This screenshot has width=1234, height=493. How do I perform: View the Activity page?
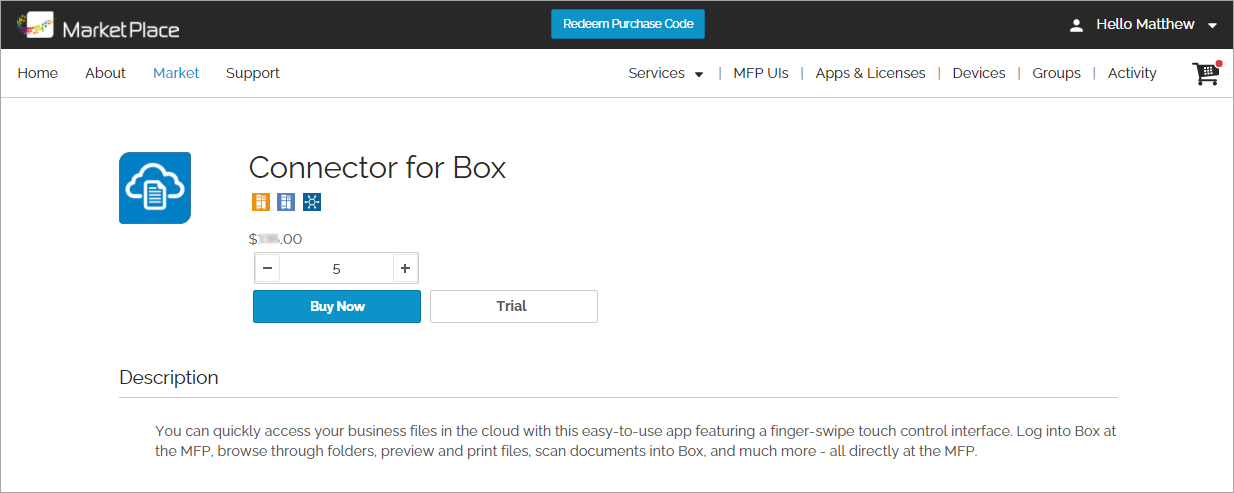tap(1132, 73)
